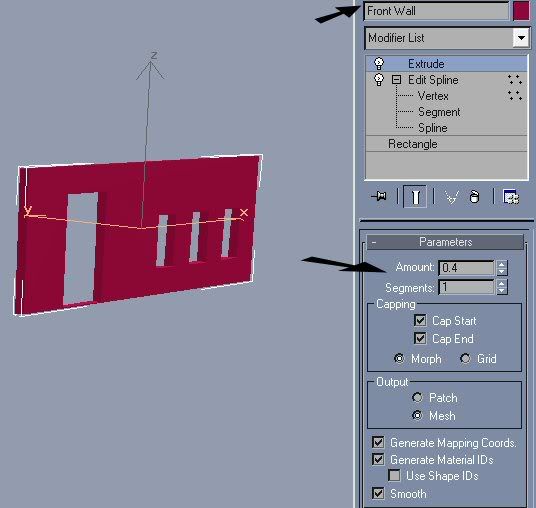
Task: Click the Pin Stack icon
Action: [379, 197]
